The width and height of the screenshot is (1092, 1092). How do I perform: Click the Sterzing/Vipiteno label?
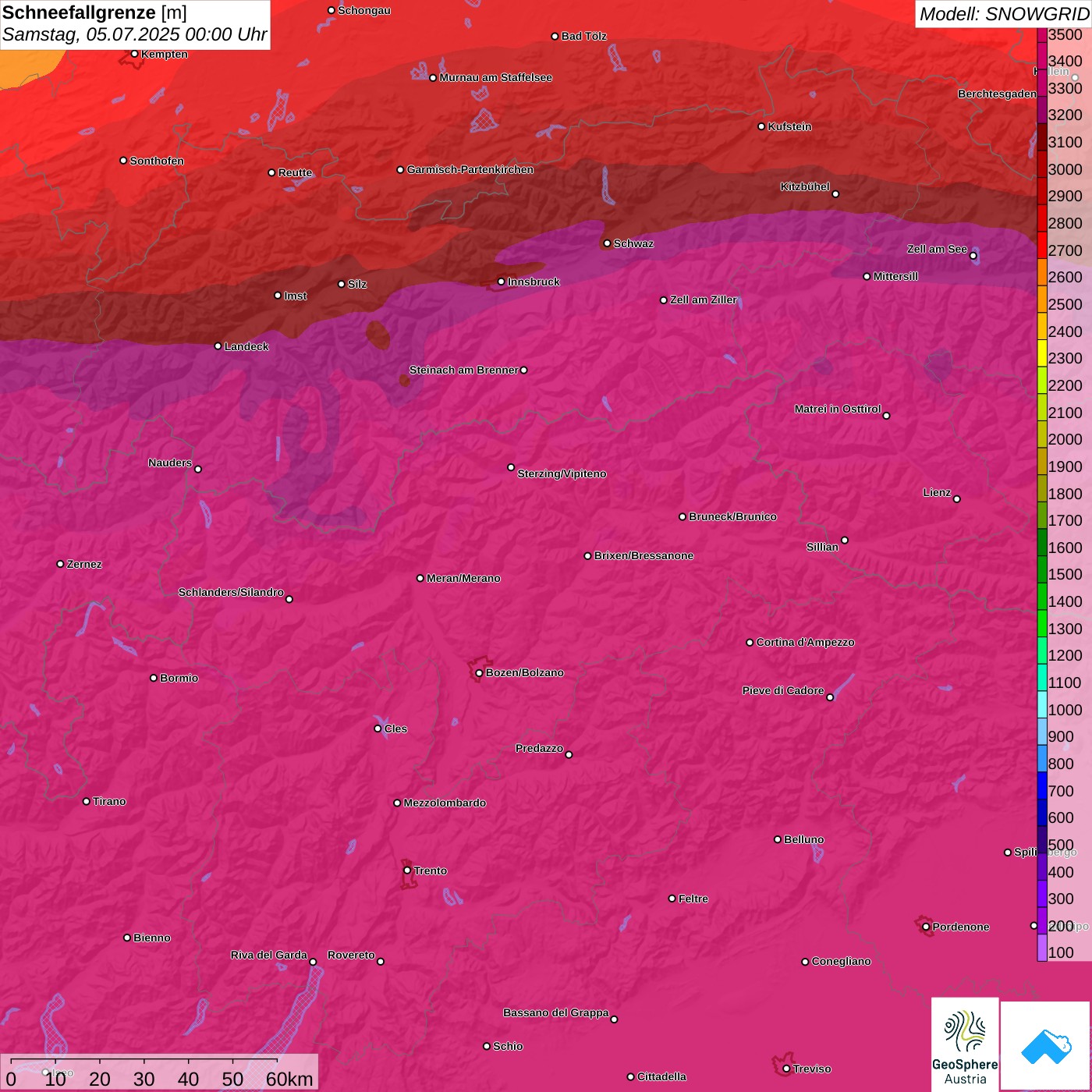tap(562, 473)
